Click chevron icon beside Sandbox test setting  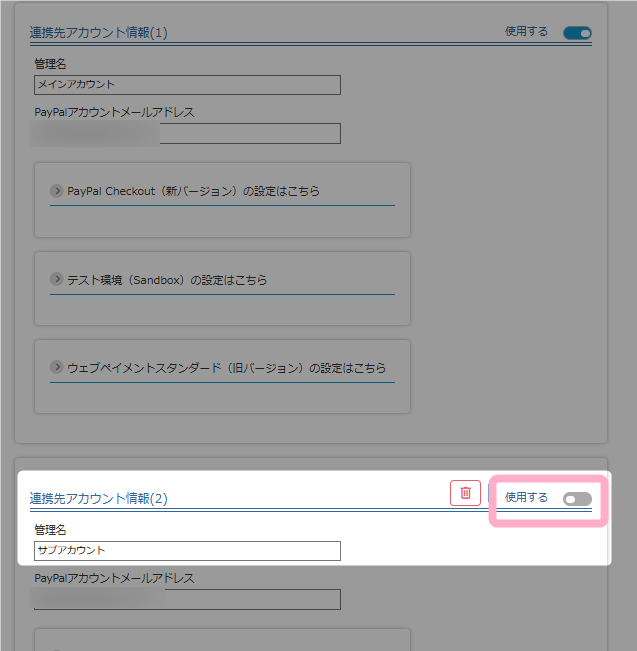tap(57, 279)
